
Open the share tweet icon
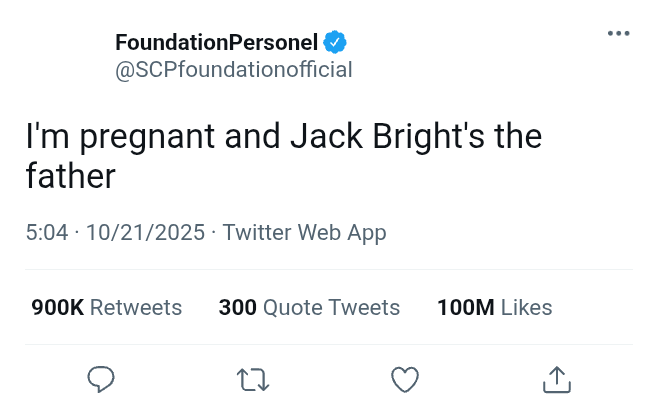(x=555, y=379)
